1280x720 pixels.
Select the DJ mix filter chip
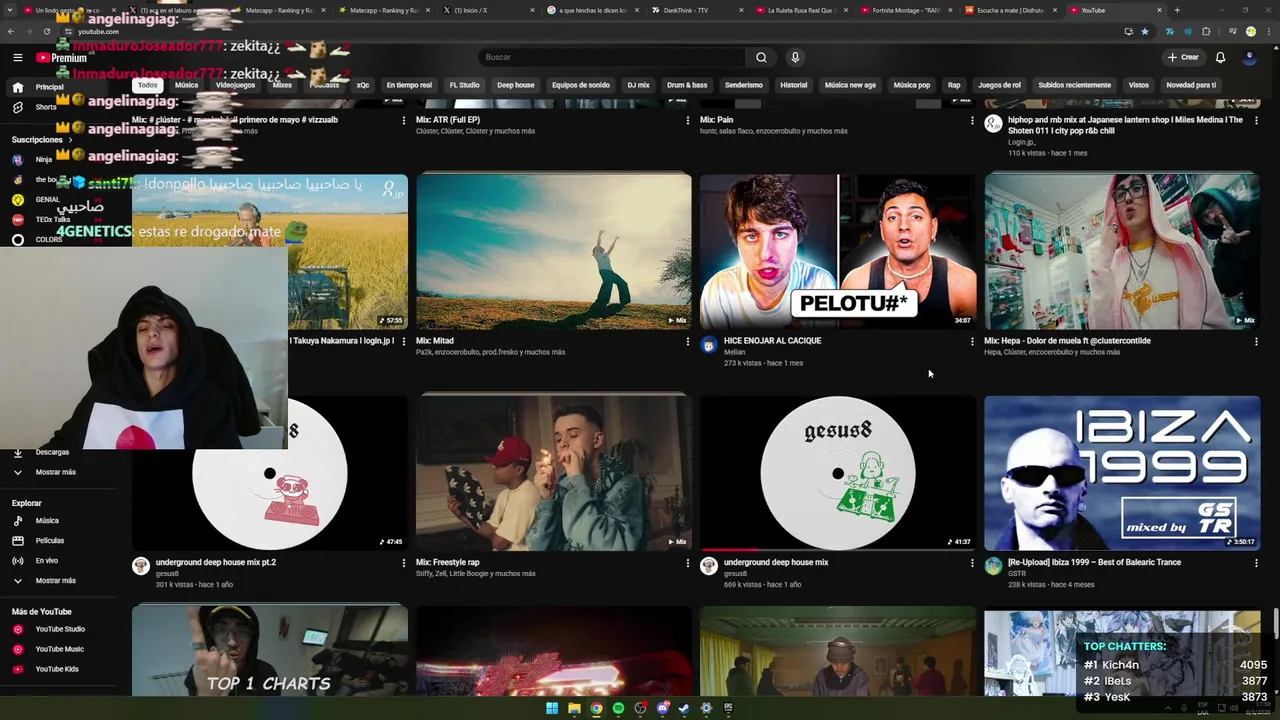(638, 85)
